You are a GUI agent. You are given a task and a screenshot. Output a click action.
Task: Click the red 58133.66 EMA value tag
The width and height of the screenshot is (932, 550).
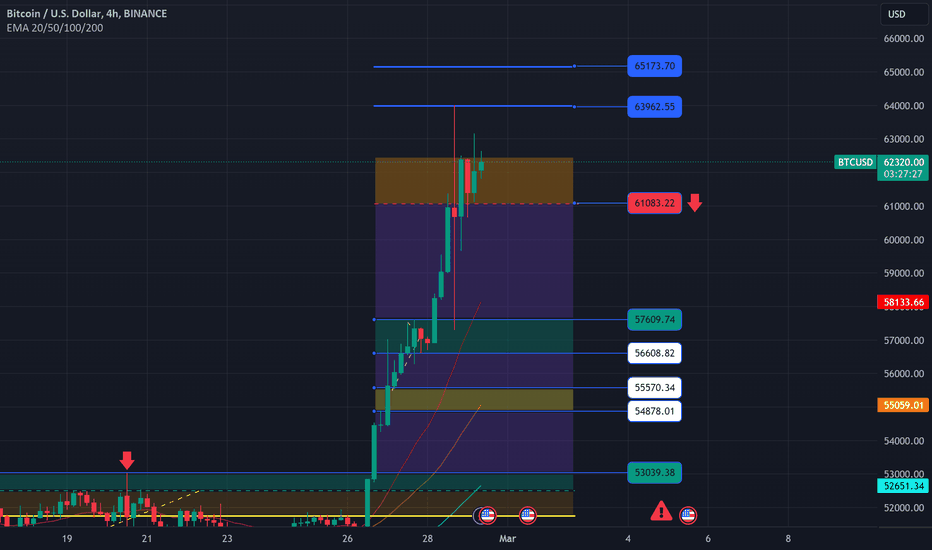point(903,302)
